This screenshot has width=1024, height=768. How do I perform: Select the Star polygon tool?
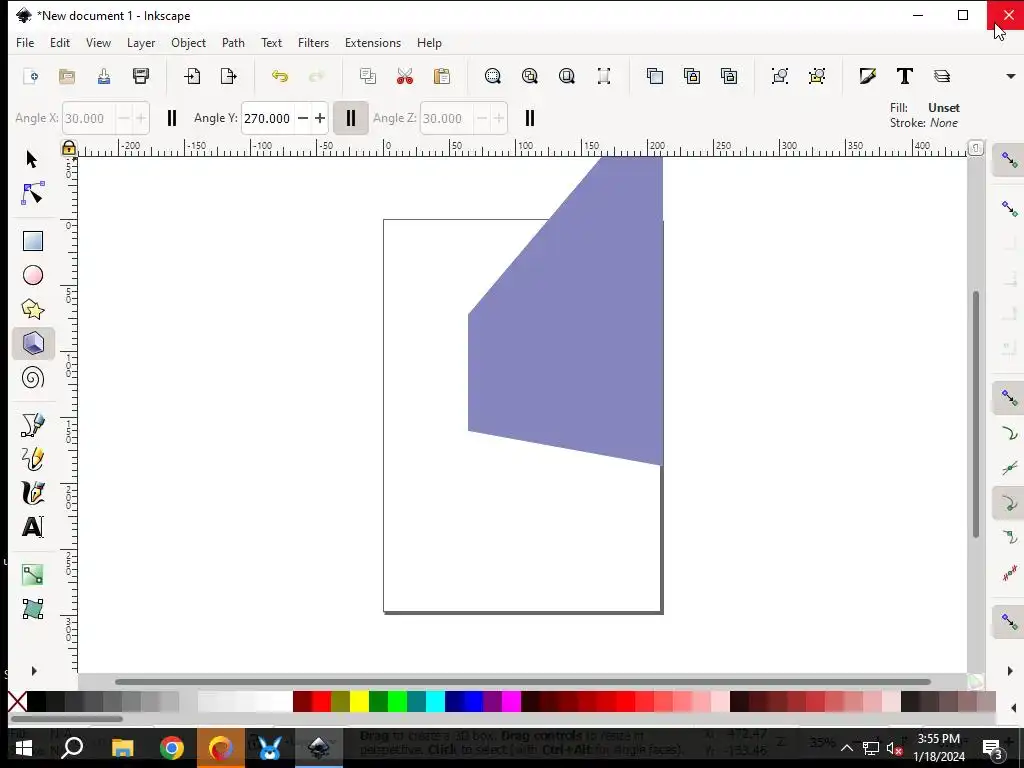click(33, 309)
